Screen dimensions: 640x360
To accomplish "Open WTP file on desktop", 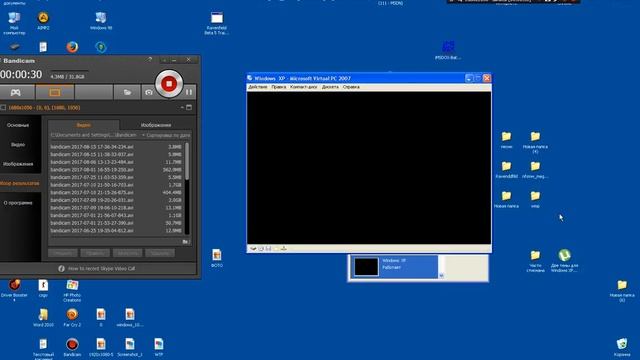I will click(159, 347).
